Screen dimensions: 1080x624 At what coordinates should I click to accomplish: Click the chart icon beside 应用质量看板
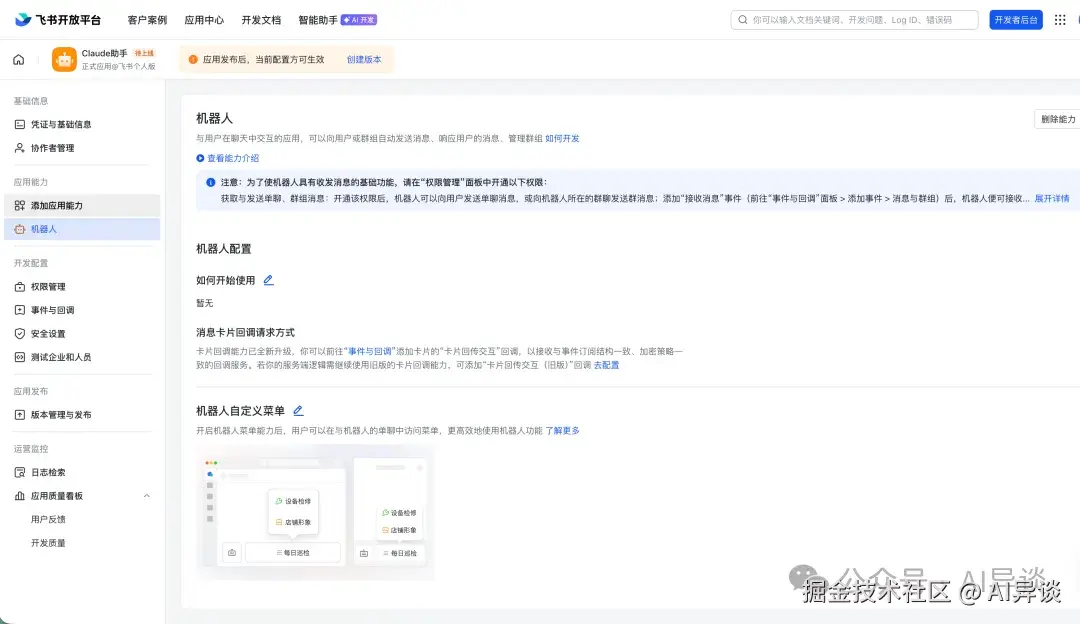[x=20, y=496]
